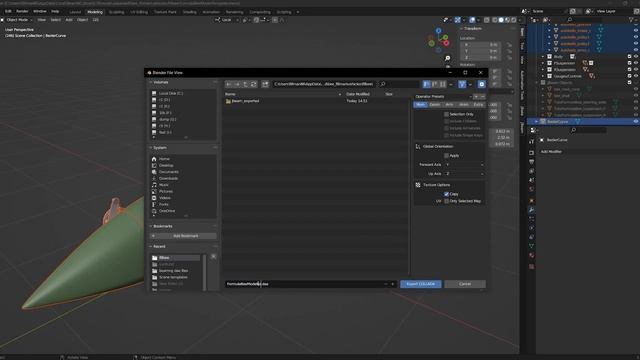This screenshot has width=640, height=360.
Task: Toggle Include Children checkbox
Action: [x=447, y=121]
